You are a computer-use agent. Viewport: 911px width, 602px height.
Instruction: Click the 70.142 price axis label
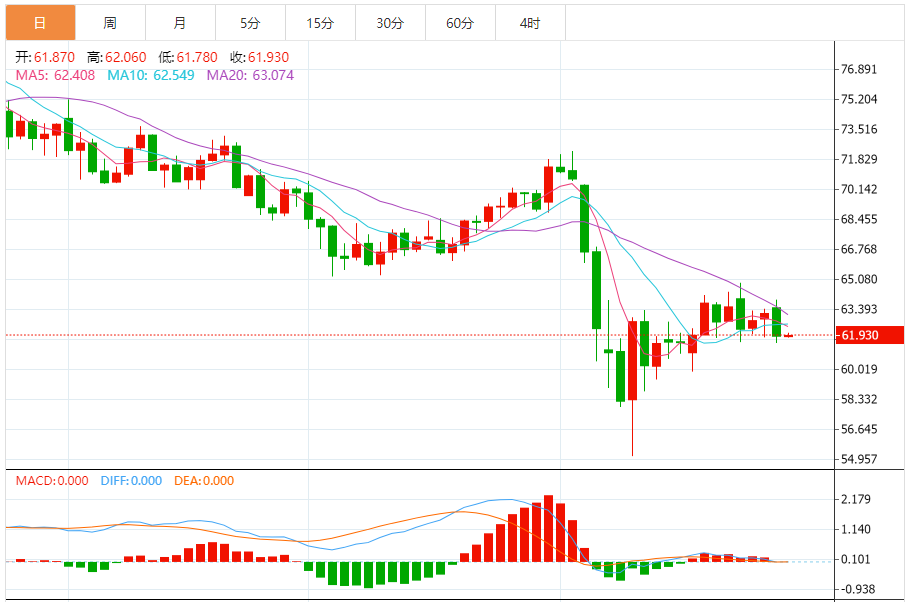(859, 189)
